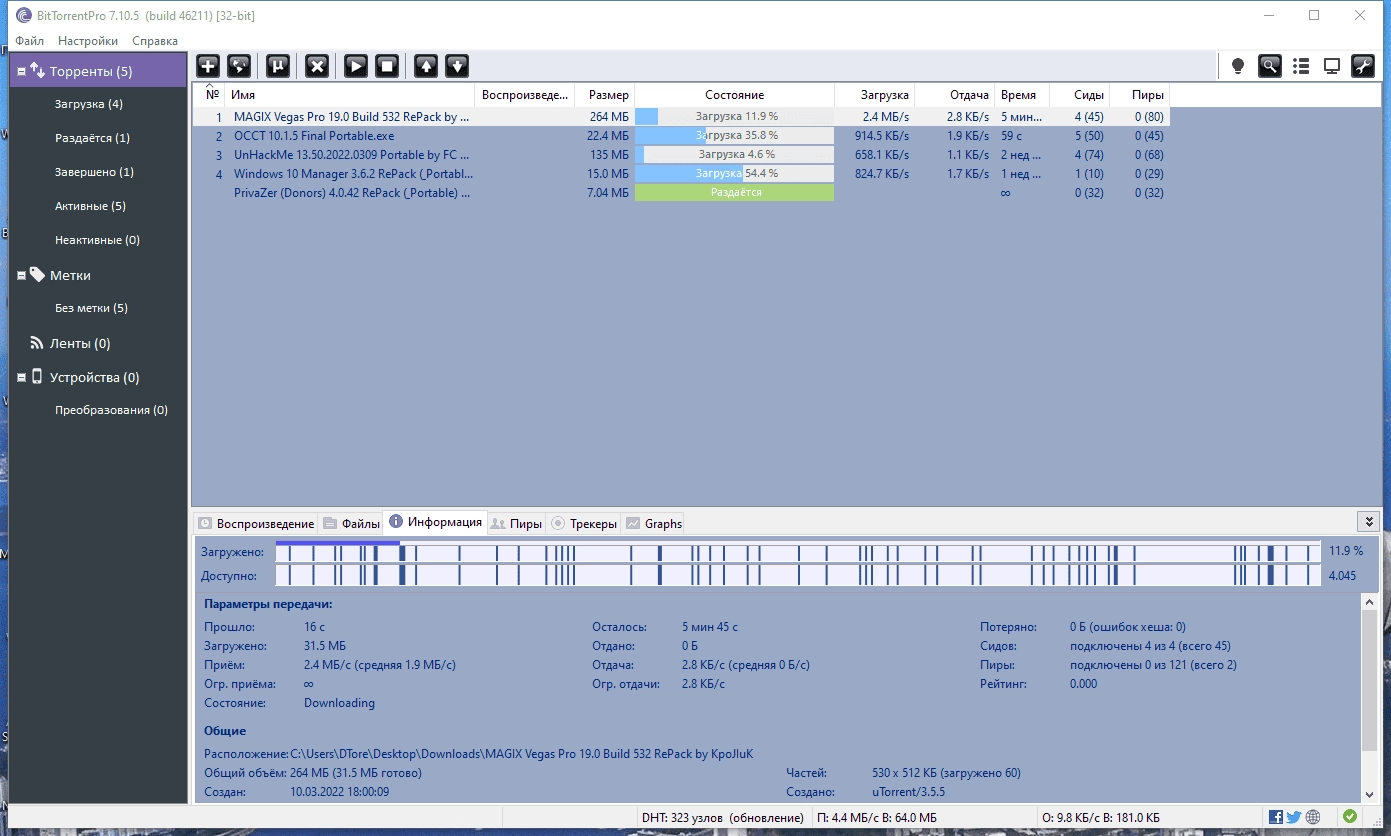Click the Add Torrent plus icon

tap(208, 66)
